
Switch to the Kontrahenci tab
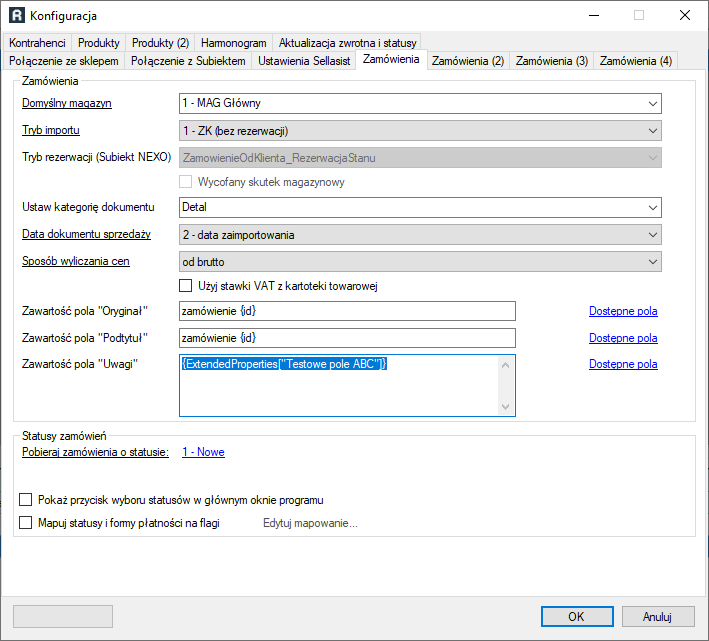coord(37,43)
